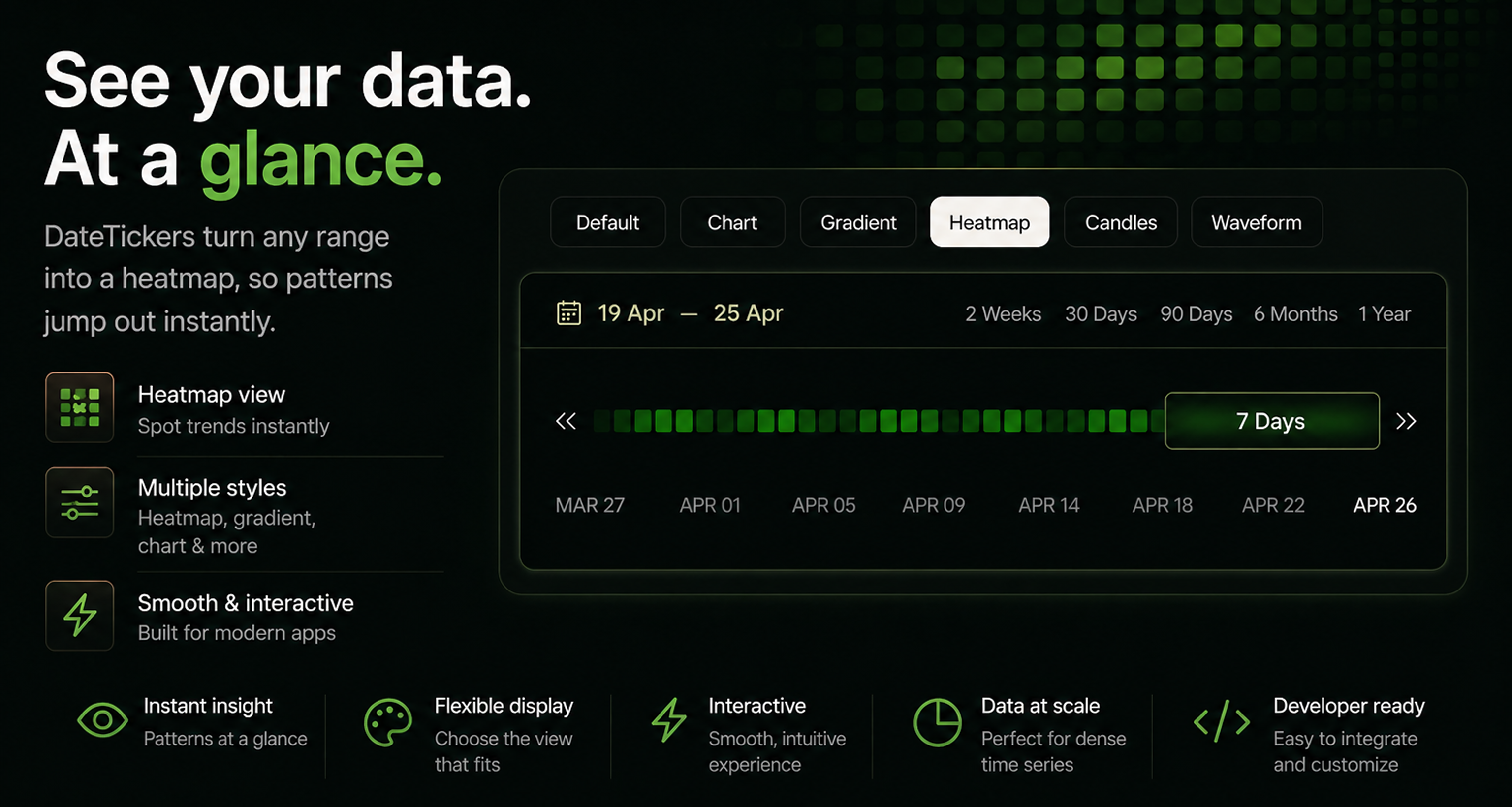
Task: Click the 'Data at scale' heading
Action: 1040,706
